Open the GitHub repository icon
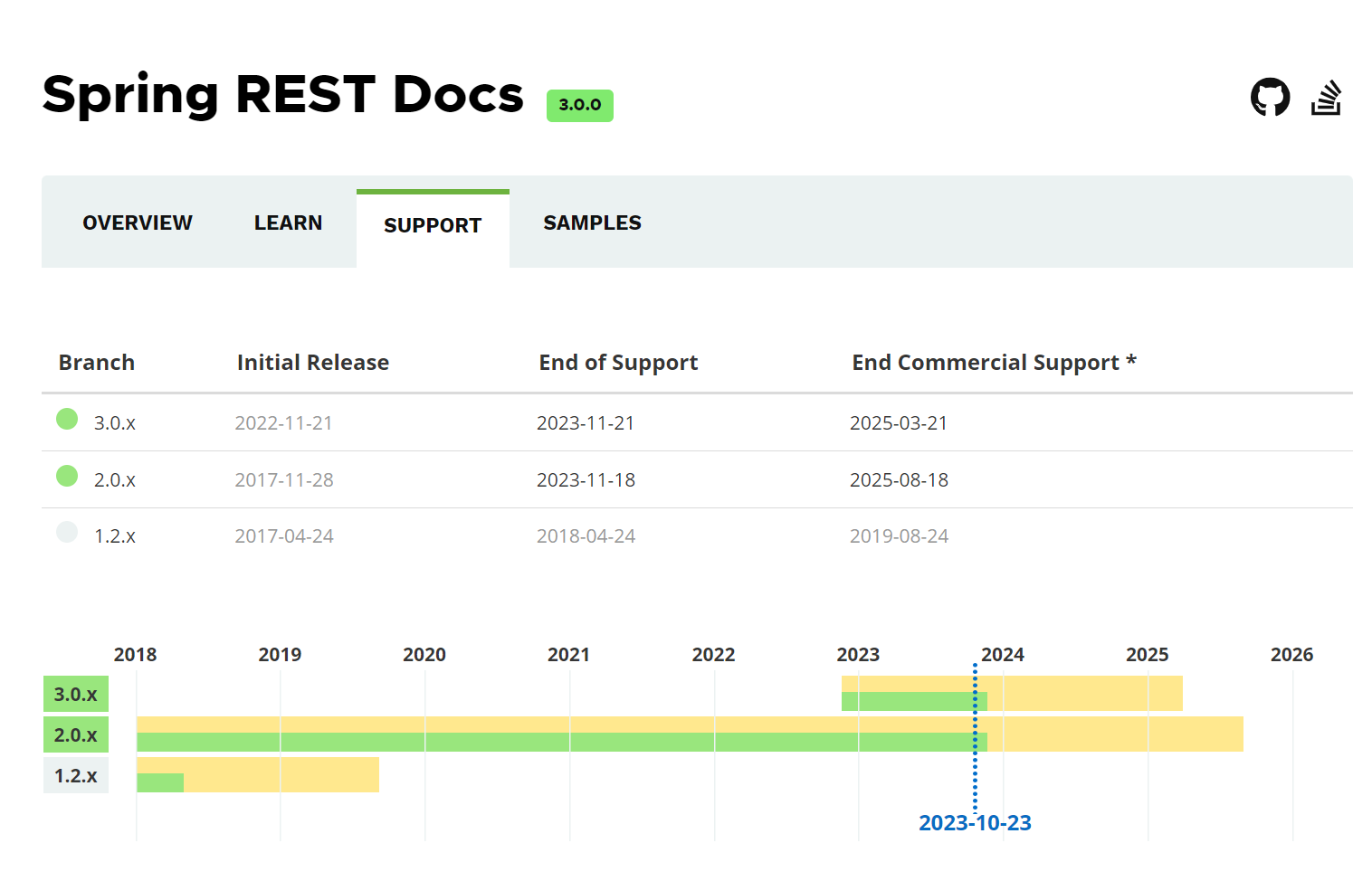Viewport: 1372px width, 881px height. [x=1270, y=97]
